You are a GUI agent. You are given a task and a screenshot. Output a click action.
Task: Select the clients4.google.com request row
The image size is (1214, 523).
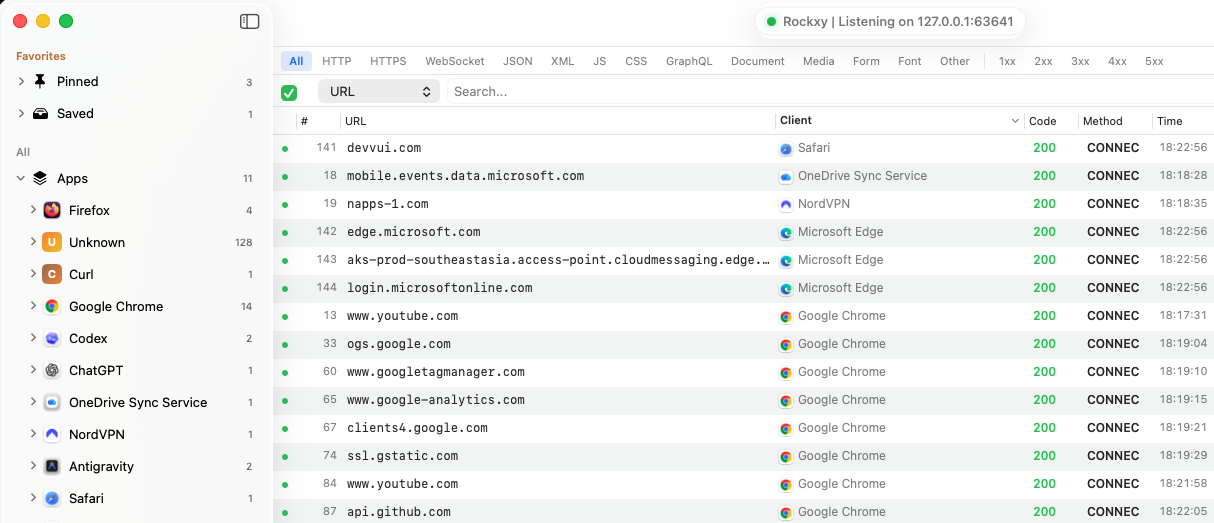point(743,428)
